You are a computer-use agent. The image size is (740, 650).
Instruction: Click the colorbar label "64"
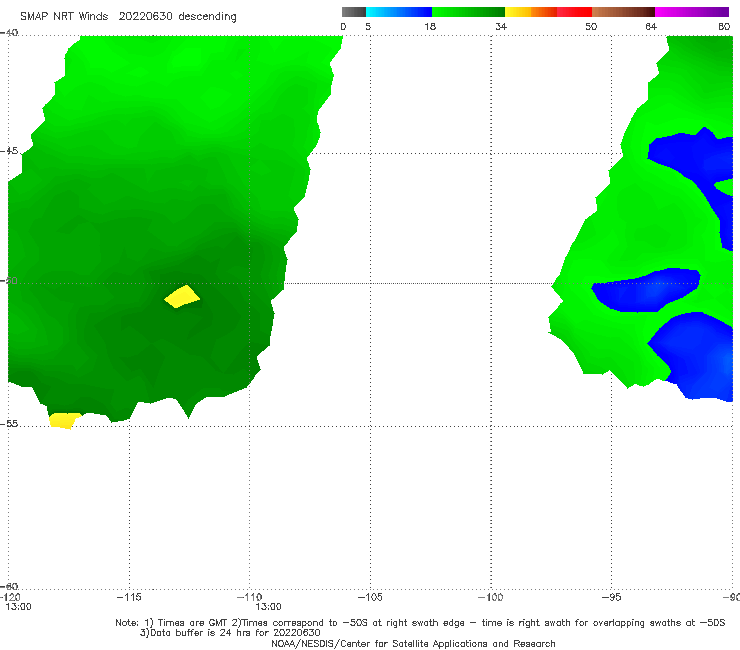click(651, 27)
